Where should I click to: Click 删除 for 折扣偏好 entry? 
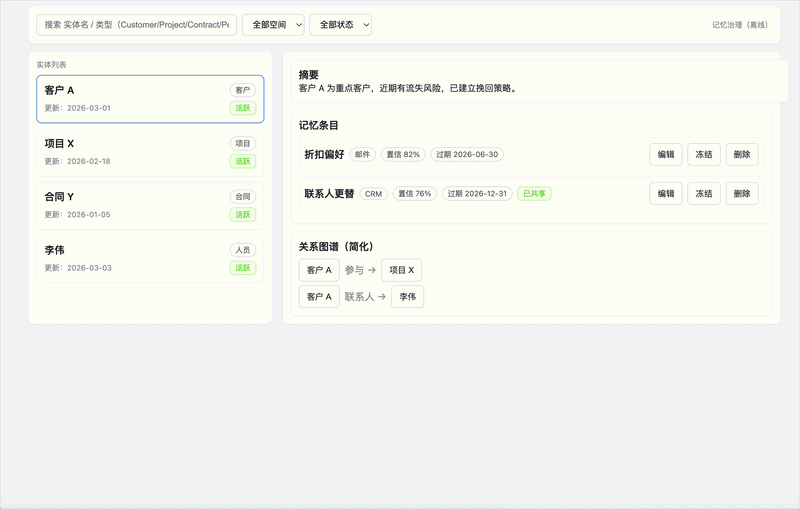click(x=742, y=155)
